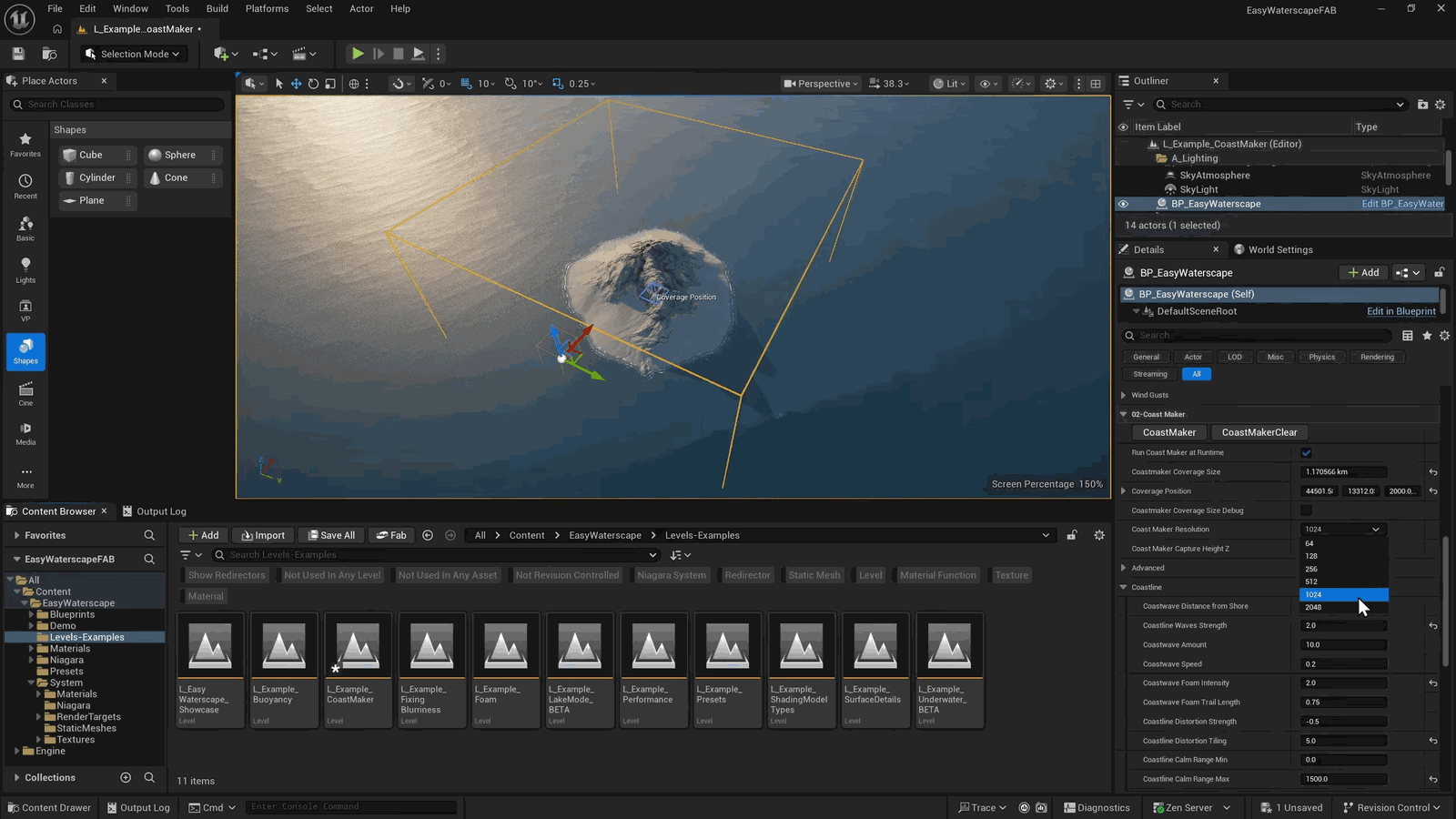This screenshot has width=1456, height=819.
Task: Open the Tools menu
Action: click(x=177, y=8)
